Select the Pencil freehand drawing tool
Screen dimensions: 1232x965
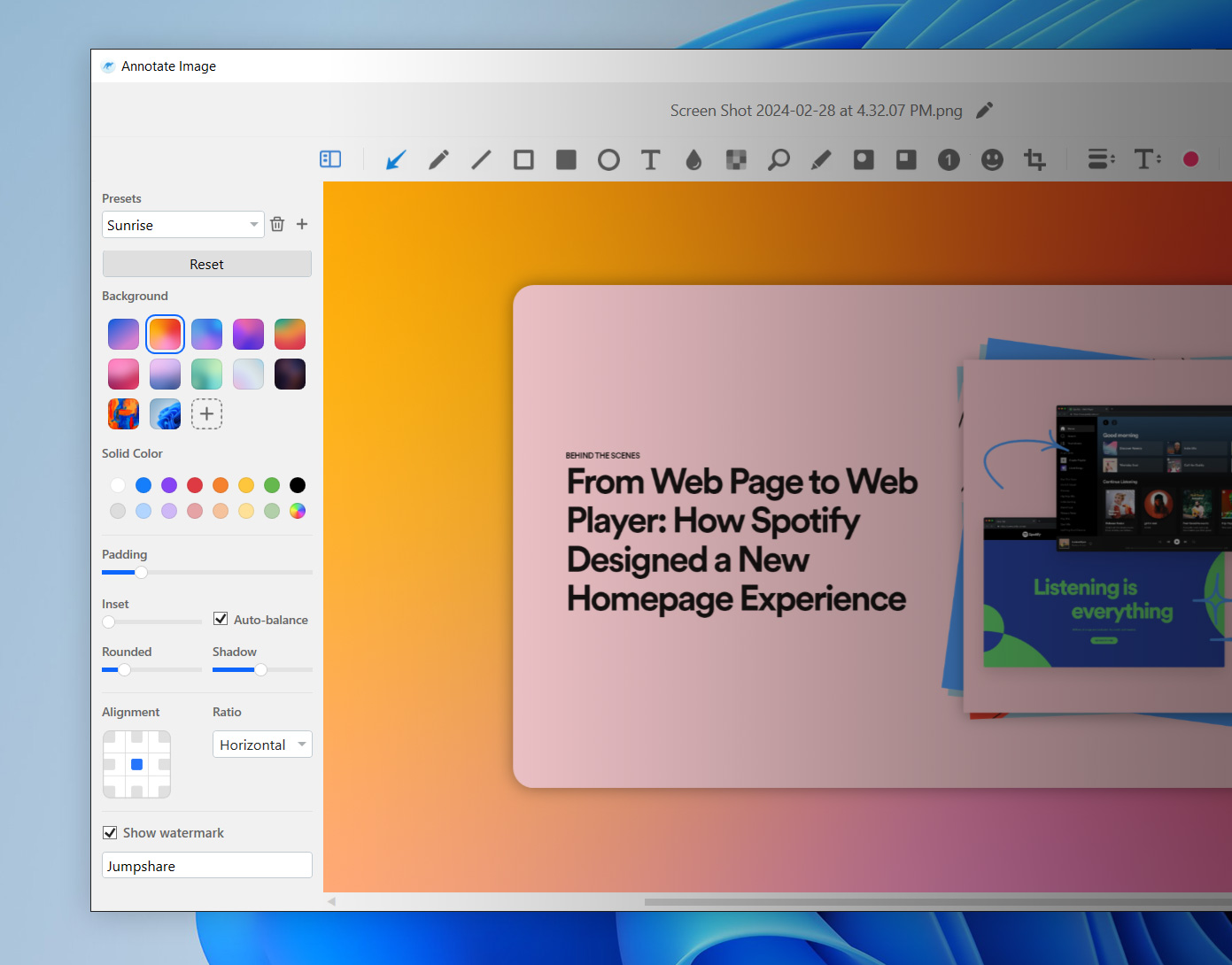coord(438,160)
